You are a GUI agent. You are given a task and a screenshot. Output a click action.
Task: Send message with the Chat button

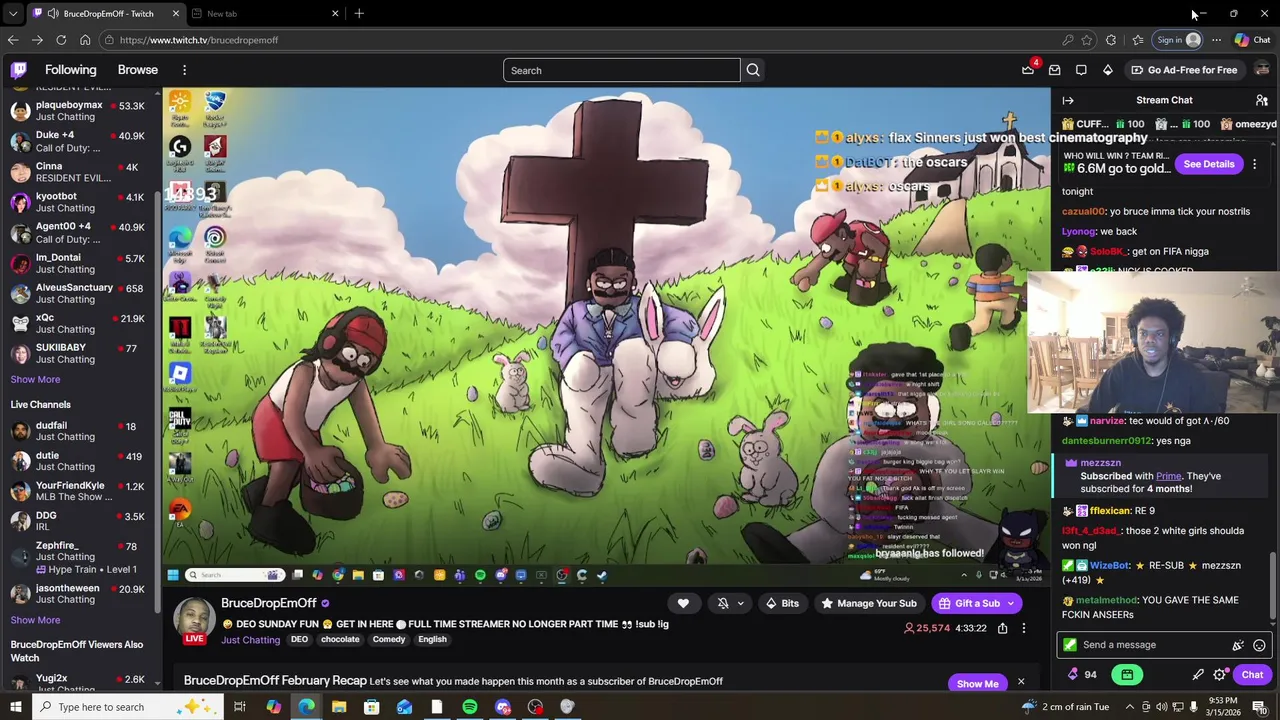click(x=1252, y=675)
